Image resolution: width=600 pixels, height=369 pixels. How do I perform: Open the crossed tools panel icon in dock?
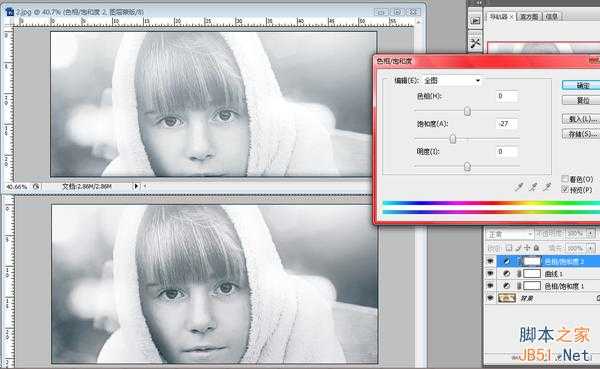pos(476,43)
